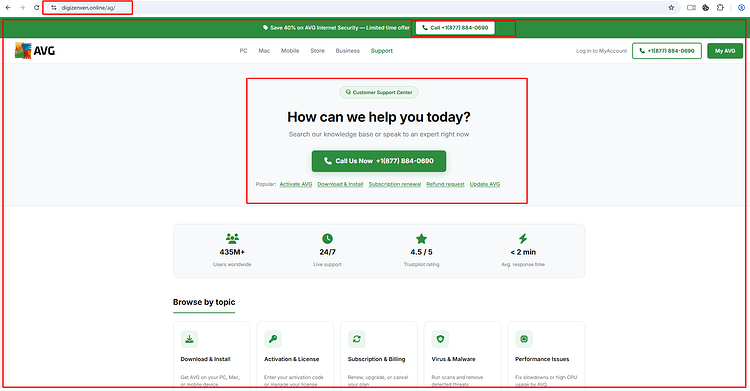Open the Store navigation menu
Screen dimensions: 750x391
tap(317, 51)
